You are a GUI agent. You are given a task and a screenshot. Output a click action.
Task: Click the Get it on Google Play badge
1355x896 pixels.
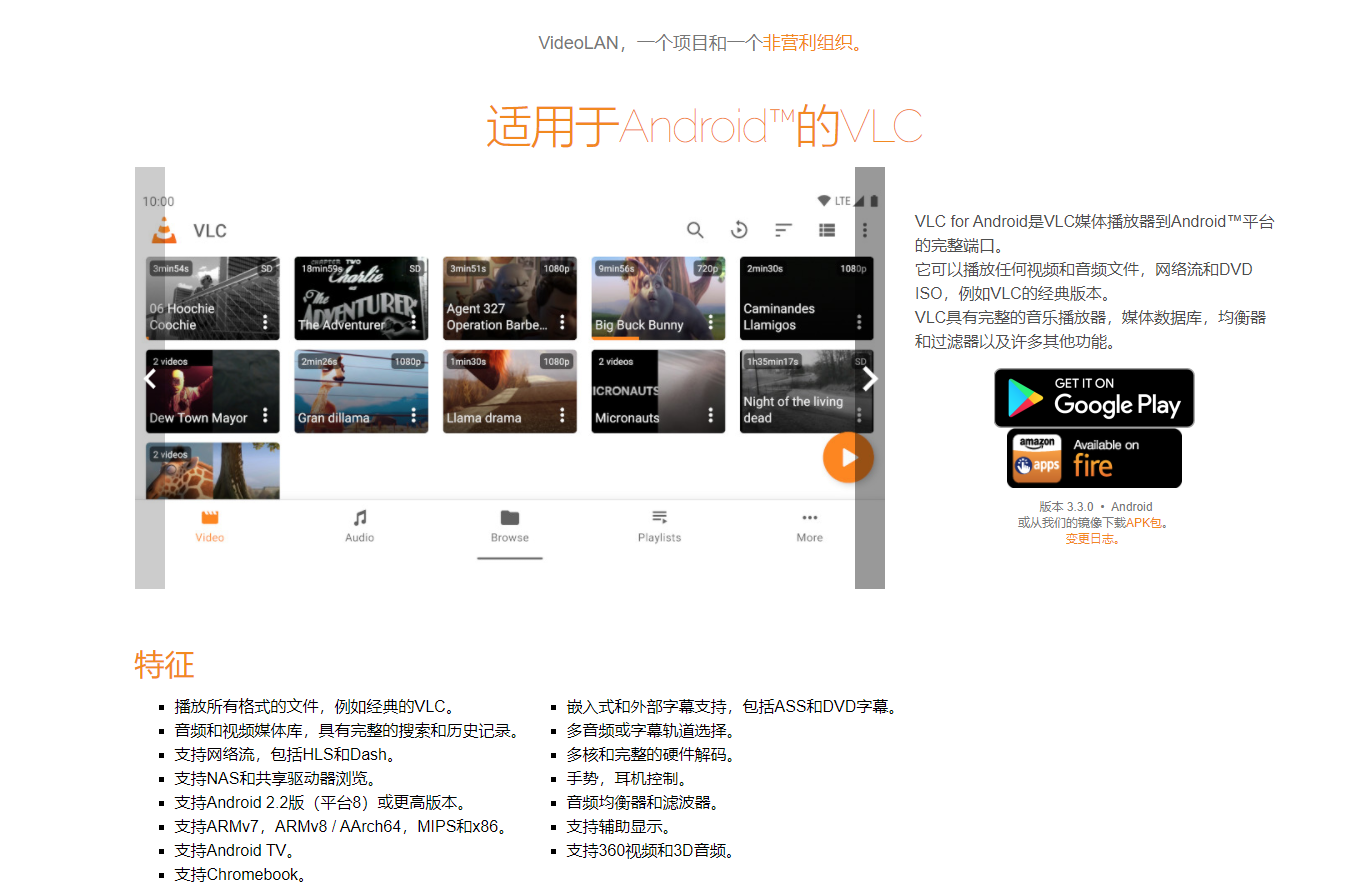point(1094,398)
